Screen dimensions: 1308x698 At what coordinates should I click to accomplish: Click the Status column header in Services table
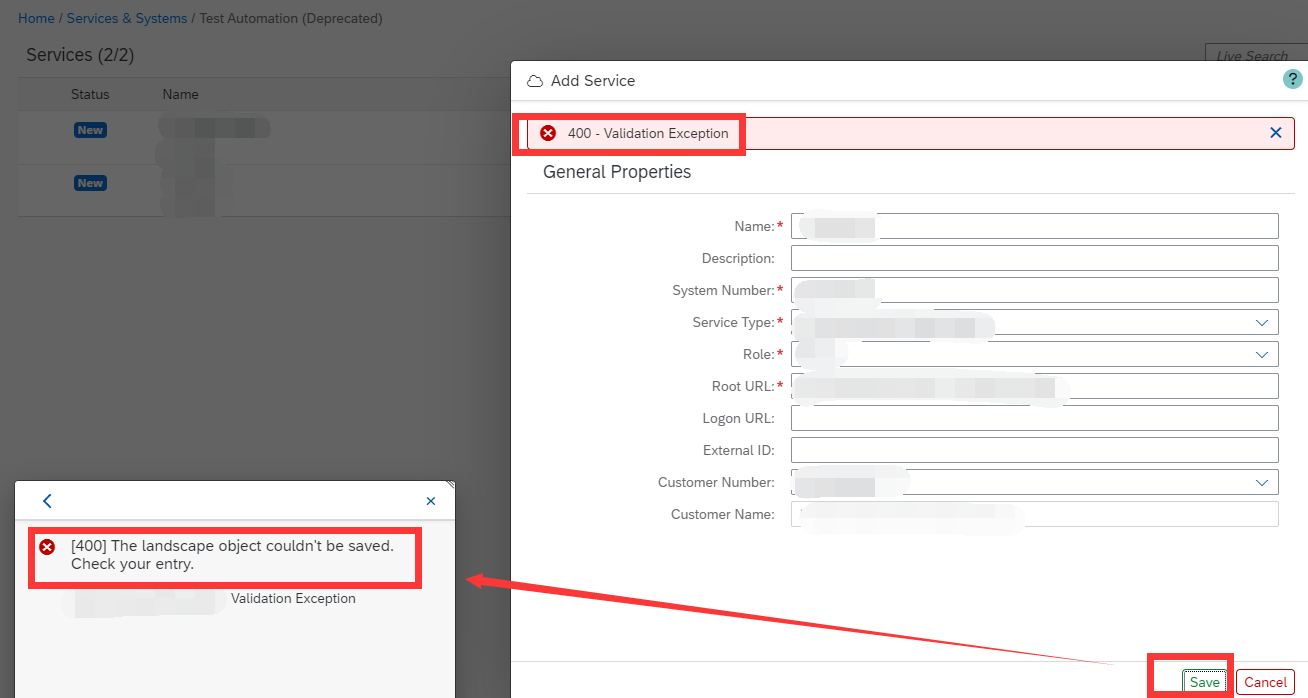[x=90, y=94]
